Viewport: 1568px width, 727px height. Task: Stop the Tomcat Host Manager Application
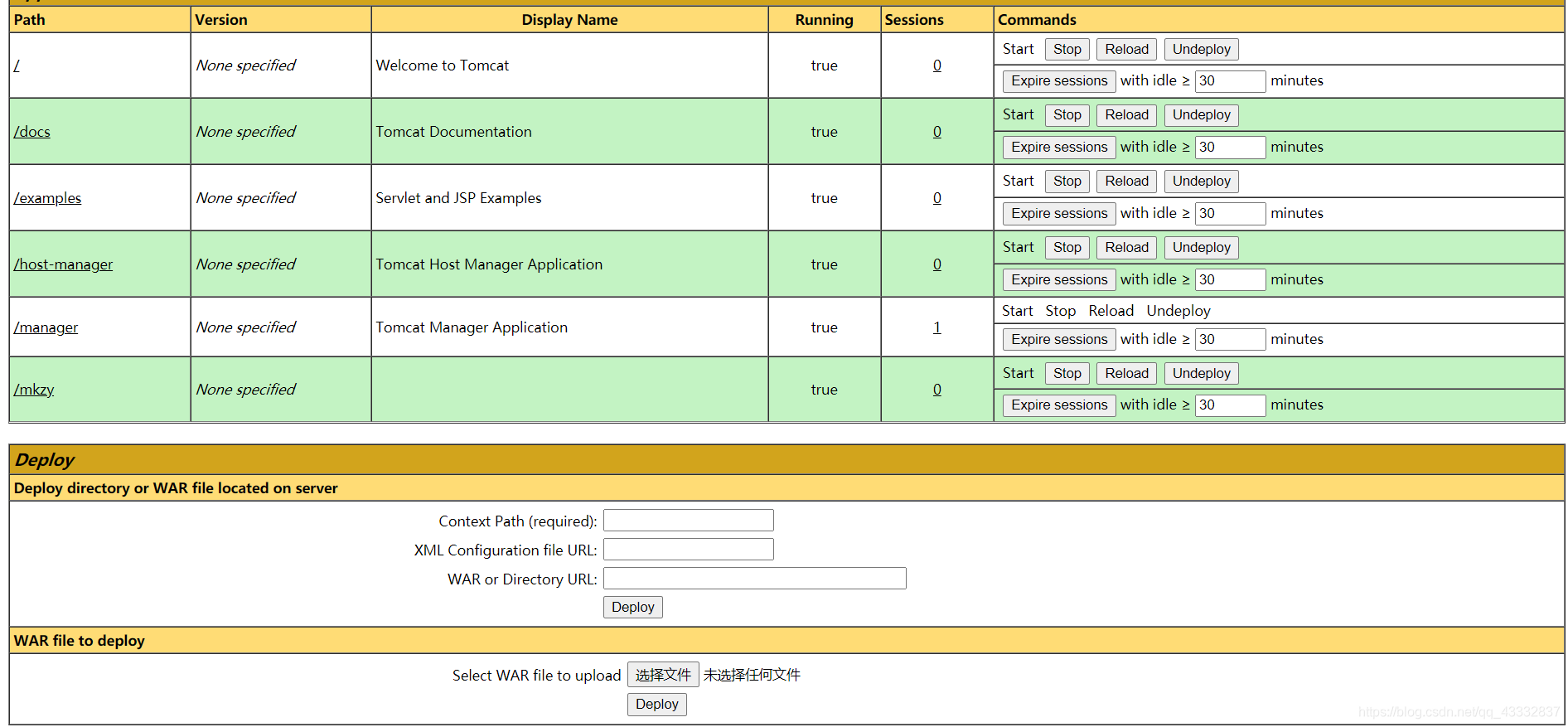click(x=1067, y=248)
